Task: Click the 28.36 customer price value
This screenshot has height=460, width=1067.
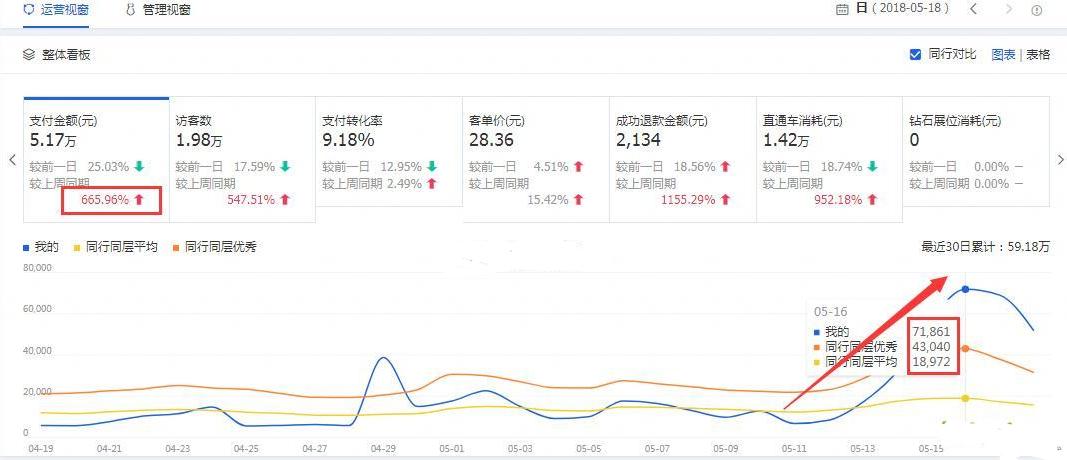Action: pos(491,141)
